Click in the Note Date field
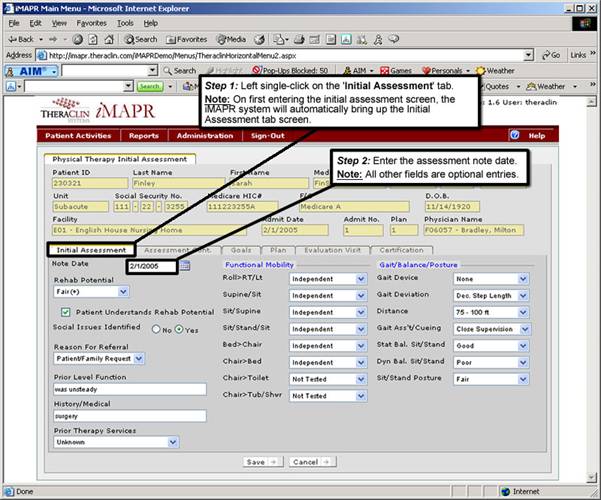This screenshot has width=601, height=500. tap(152, 266)
